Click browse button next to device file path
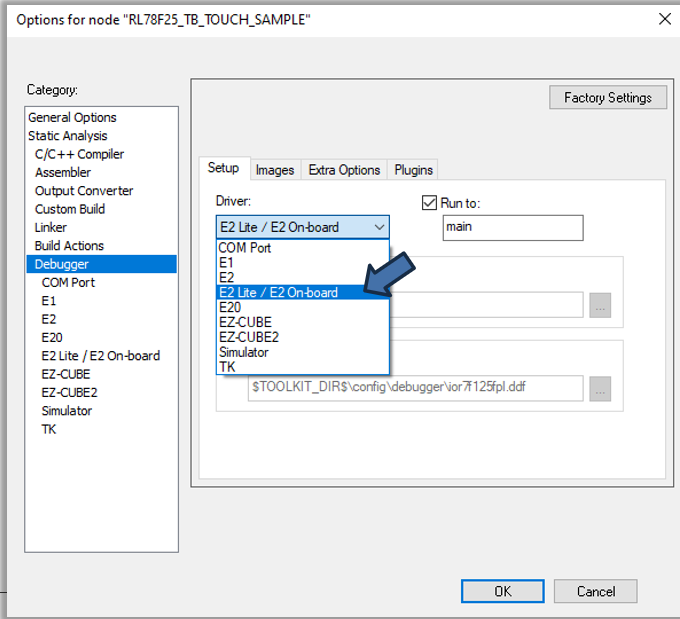This screenshot has height=619, width=680. click(599, 390)
